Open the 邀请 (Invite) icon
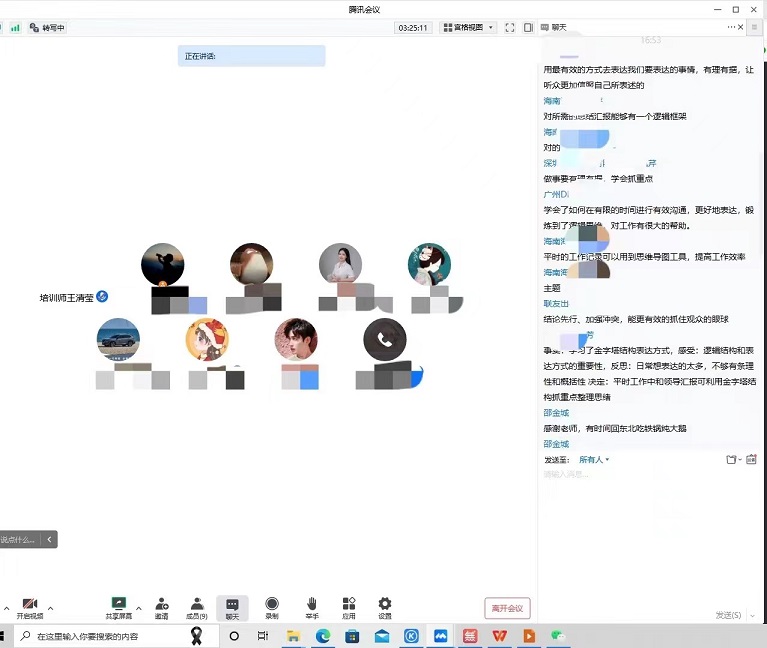Image resolution: width=767 pixels, height=648 pixels. pyautogui.click(x=161, y=607)
